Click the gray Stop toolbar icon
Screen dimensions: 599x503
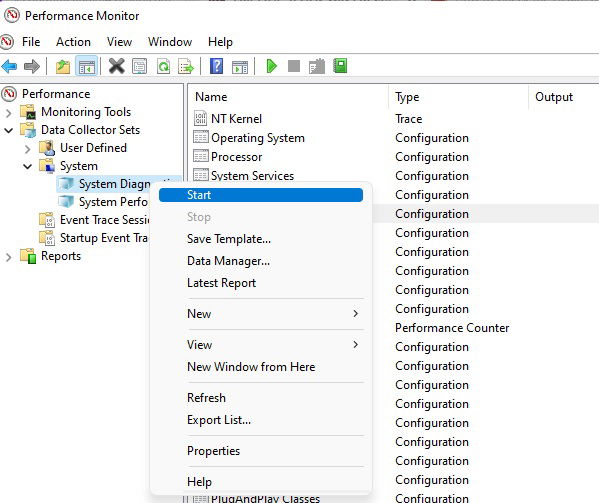click(x=294, y=66)
